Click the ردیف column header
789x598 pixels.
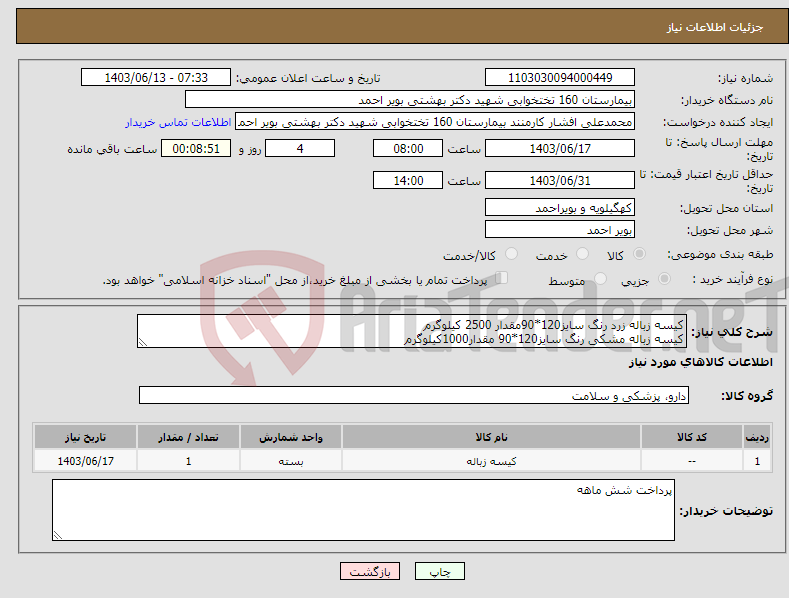(757, 437)
